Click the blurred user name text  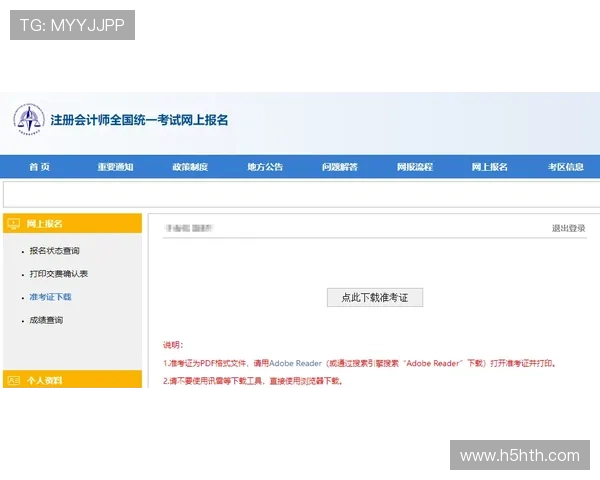tap(189, 228)
